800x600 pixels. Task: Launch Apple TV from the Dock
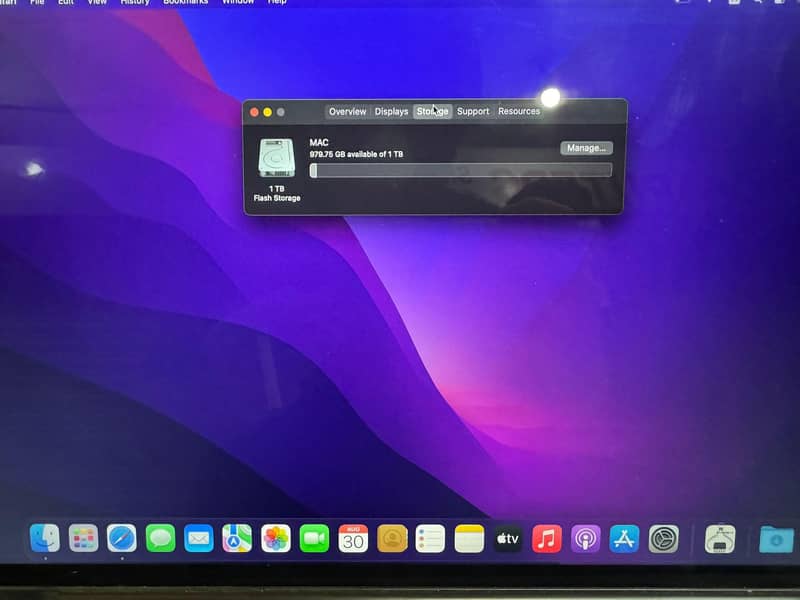click(508, 538)
